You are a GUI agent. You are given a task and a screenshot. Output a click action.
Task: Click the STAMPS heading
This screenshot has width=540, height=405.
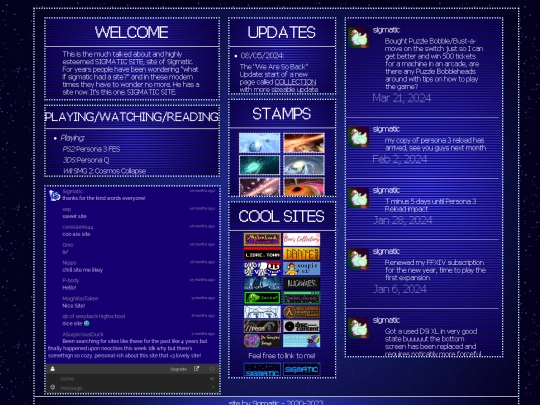[x=281, y=114]
